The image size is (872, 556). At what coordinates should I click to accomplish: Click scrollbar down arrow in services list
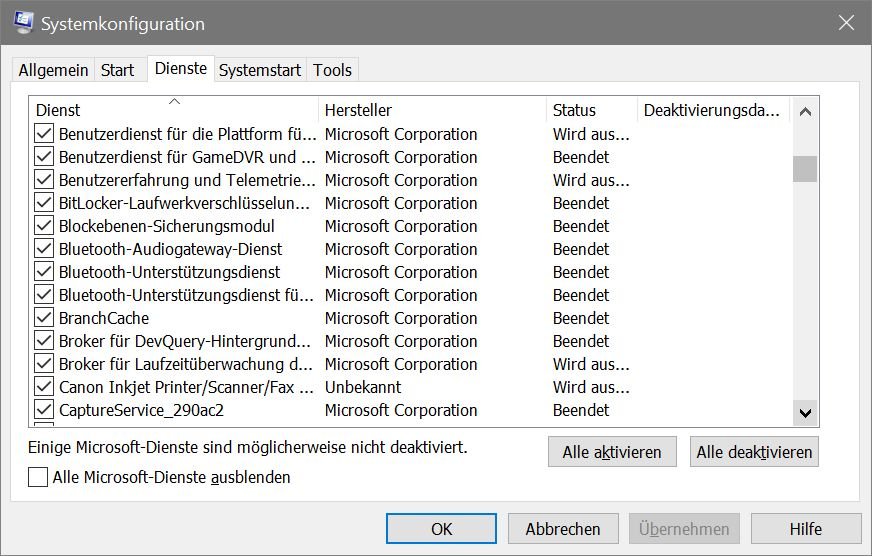point(805,413)
